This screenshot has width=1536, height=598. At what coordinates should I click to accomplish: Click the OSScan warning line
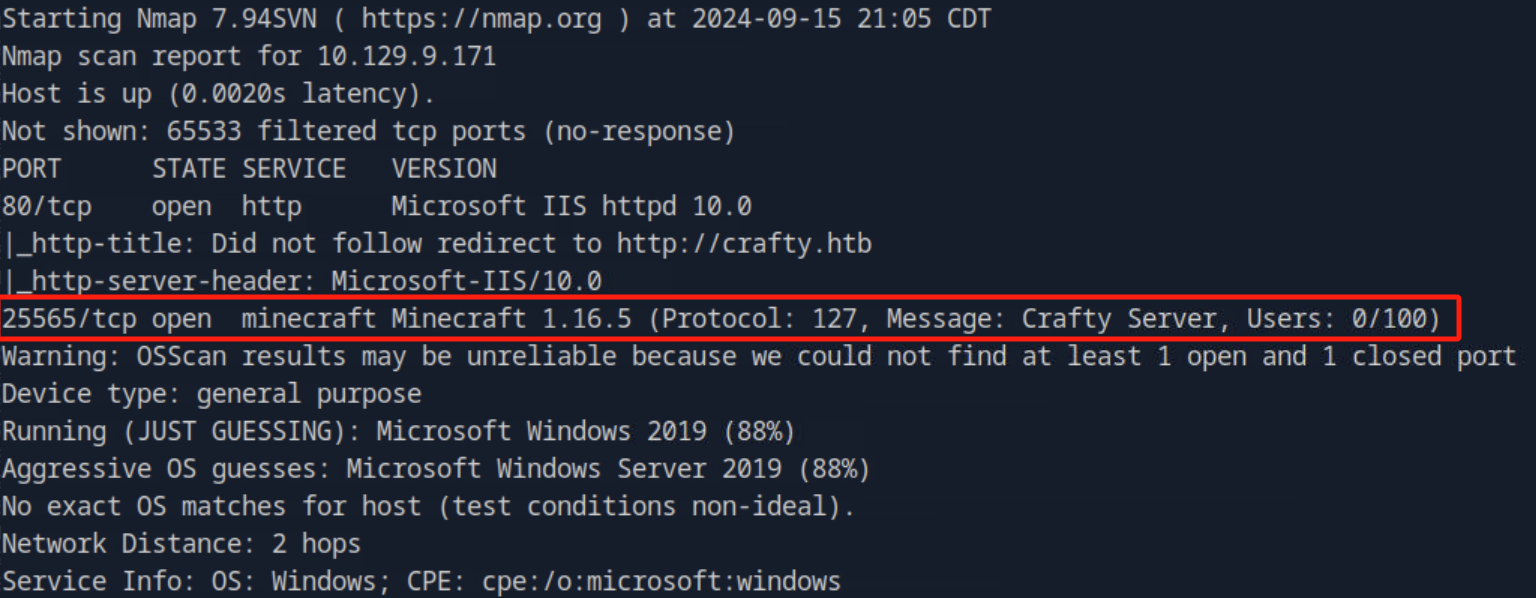pos(759,357)
